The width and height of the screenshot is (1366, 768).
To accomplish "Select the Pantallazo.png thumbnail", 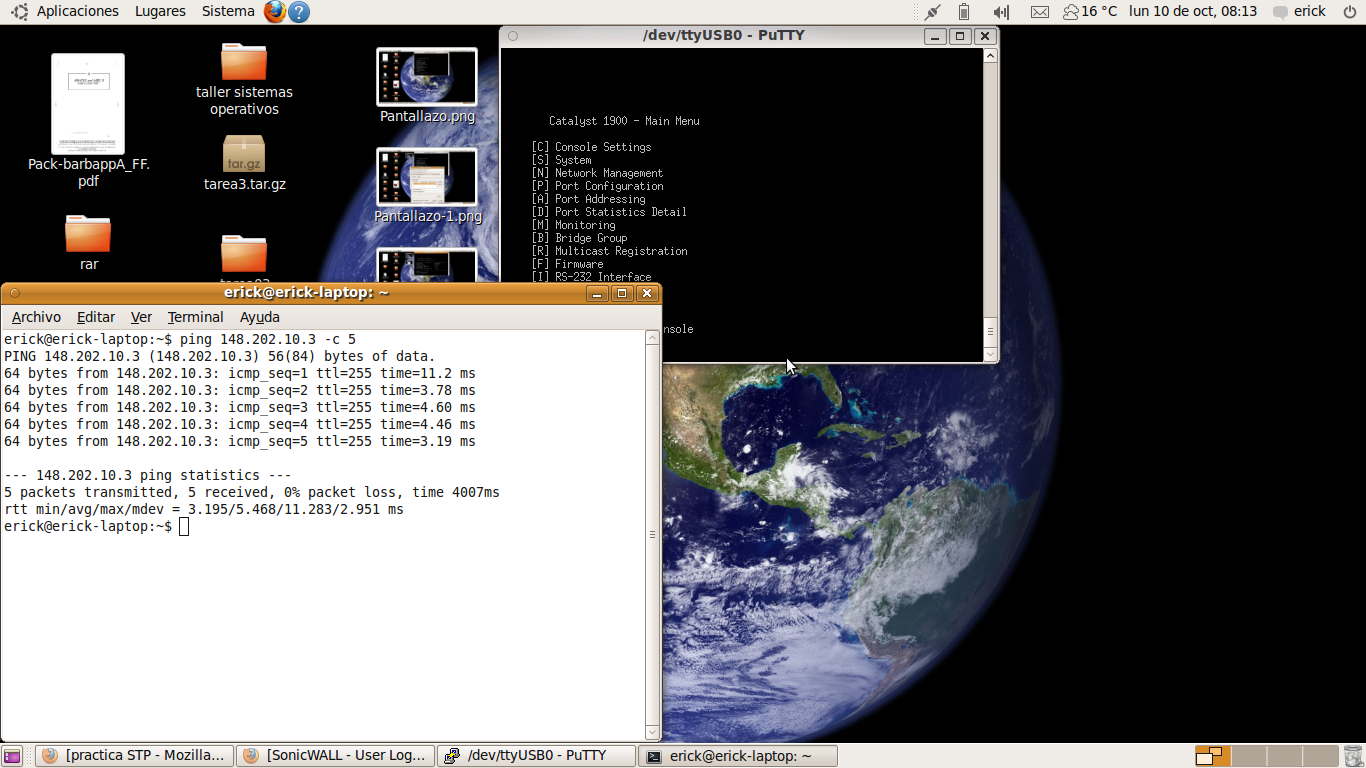I will [427, 85].
